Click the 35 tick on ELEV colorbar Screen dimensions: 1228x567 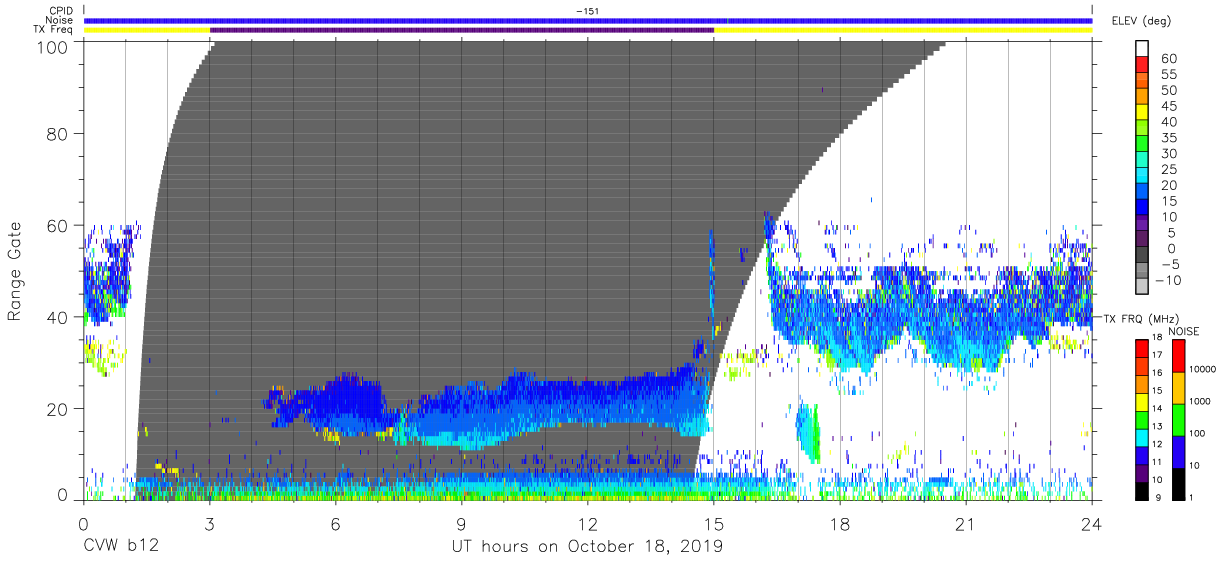pos(1168,138)
